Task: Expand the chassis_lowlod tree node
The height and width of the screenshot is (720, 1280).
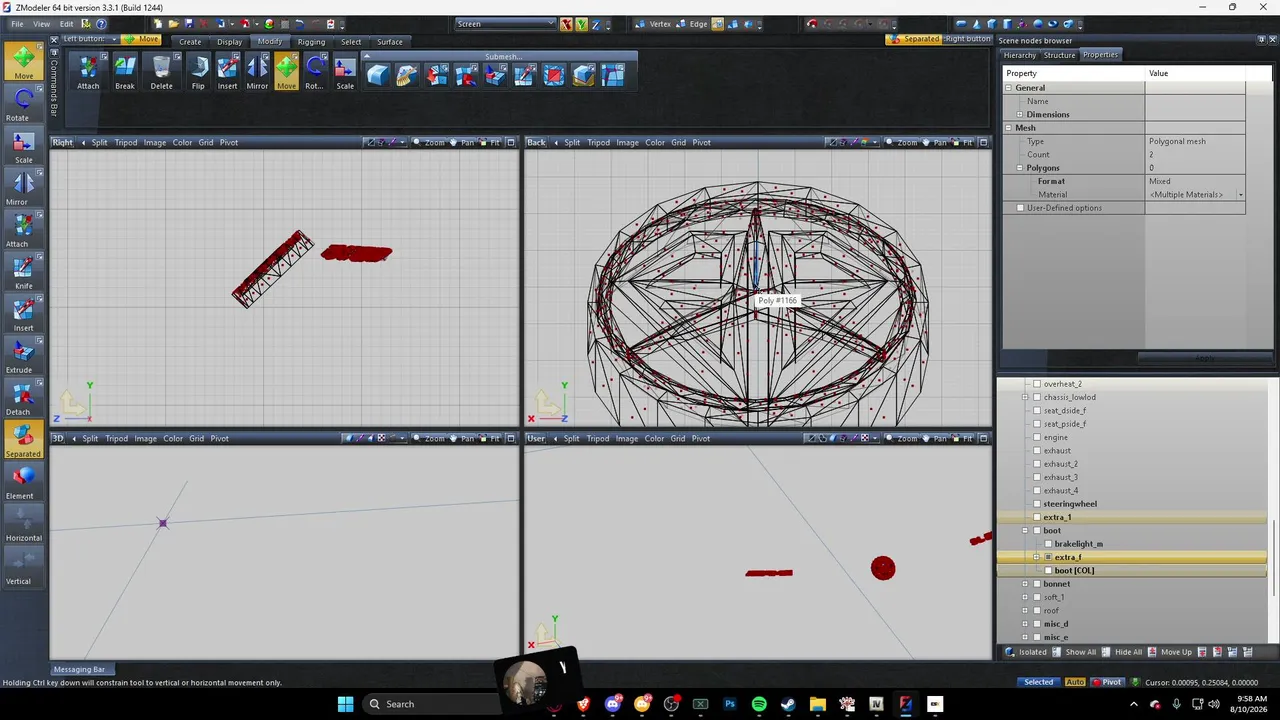Action: pyautogui.click(x=1025, y=397)
